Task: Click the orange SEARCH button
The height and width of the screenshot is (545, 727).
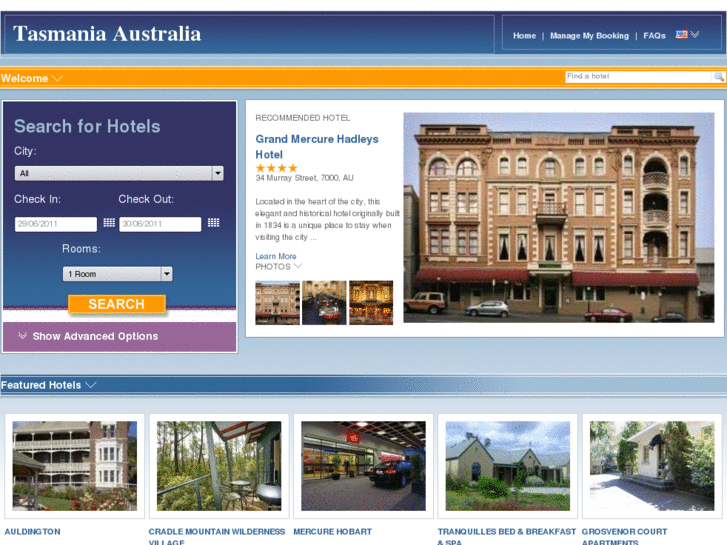Action: pos(117,304)
